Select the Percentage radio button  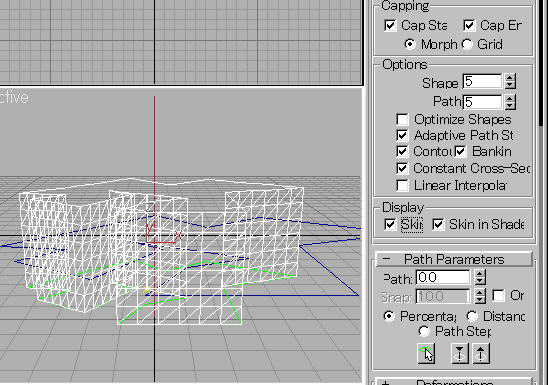tap(389, 316)
